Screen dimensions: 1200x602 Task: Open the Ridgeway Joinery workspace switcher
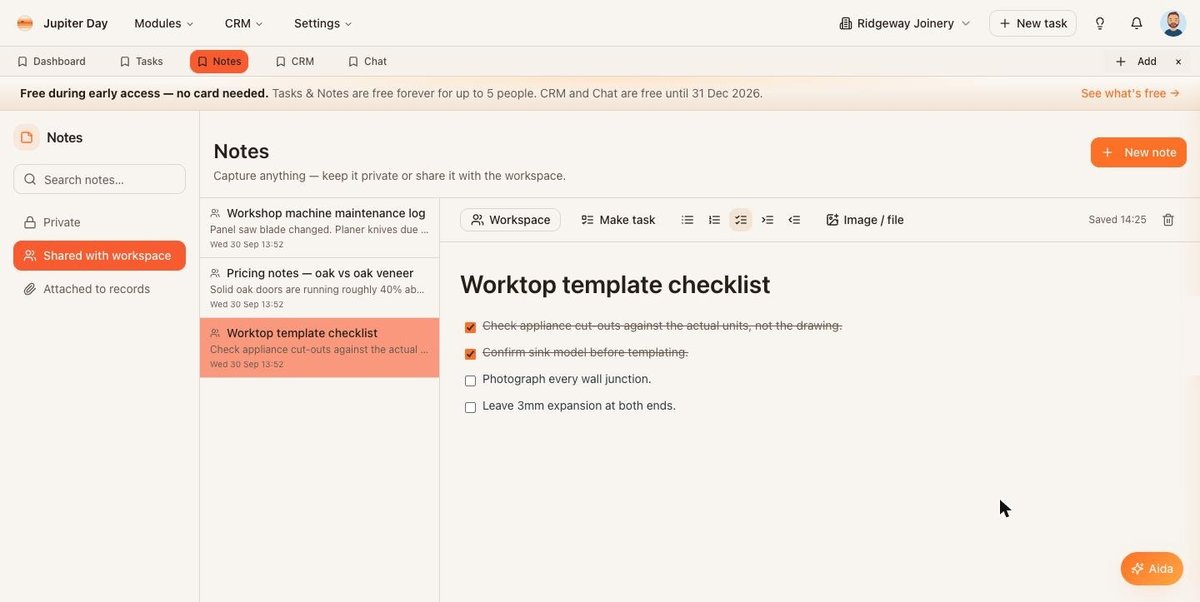coord(905,23)
